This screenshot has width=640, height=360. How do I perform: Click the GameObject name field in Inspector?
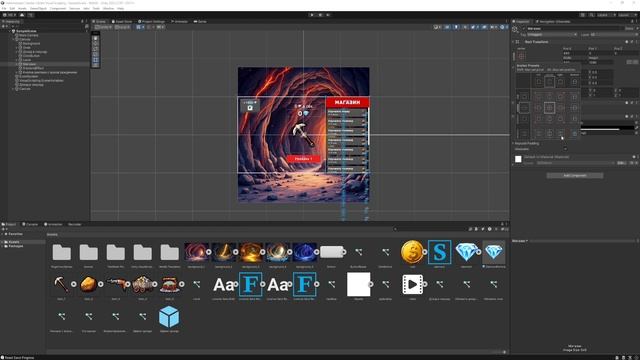pyautogui.click(x=575, y=29)
